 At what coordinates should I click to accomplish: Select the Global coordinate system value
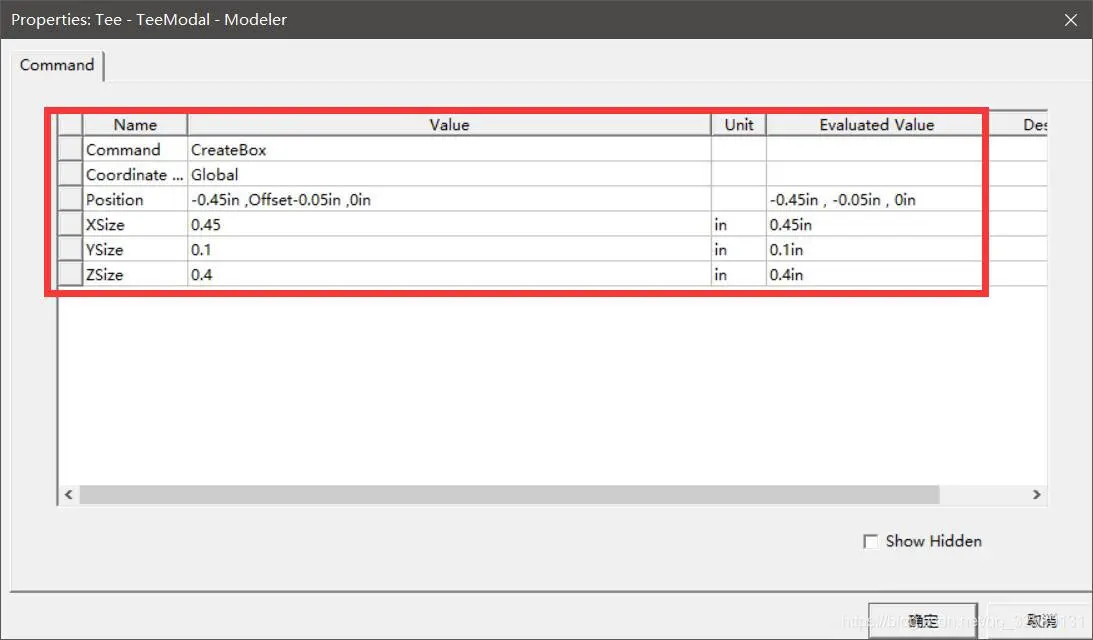coord(449,174)
